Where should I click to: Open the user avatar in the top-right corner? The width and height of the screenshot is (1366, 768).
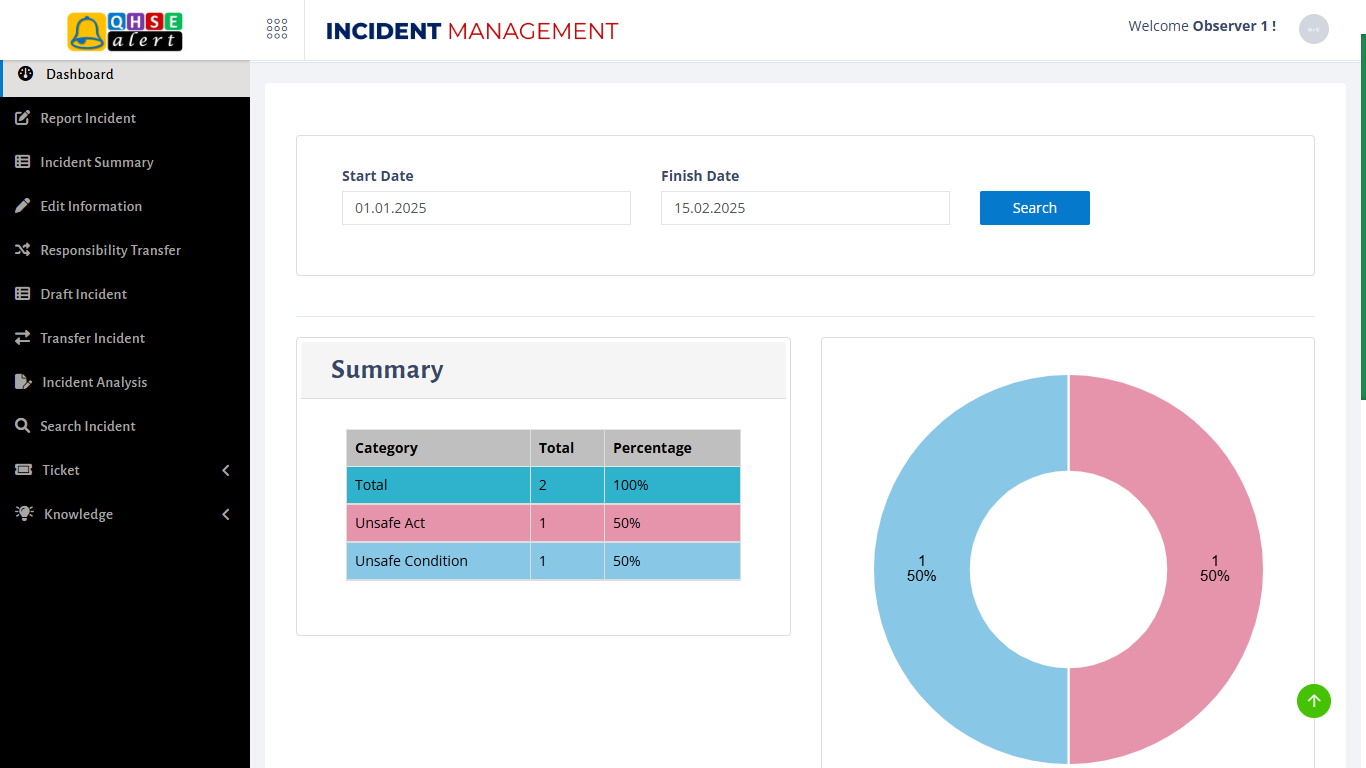coord(1313,29)
